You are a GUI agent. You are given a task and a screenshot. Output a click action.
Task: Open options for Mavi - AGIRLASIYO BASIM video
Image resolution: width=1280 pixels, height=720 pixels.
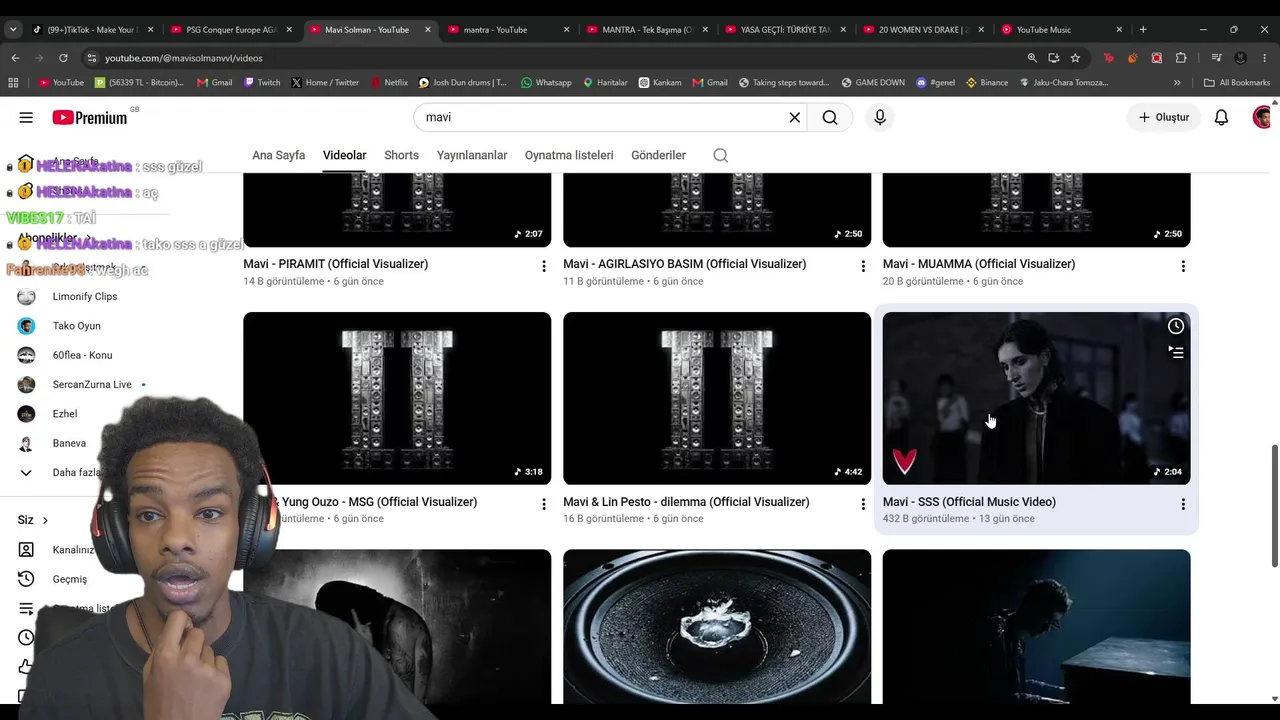tap(863, 266)
